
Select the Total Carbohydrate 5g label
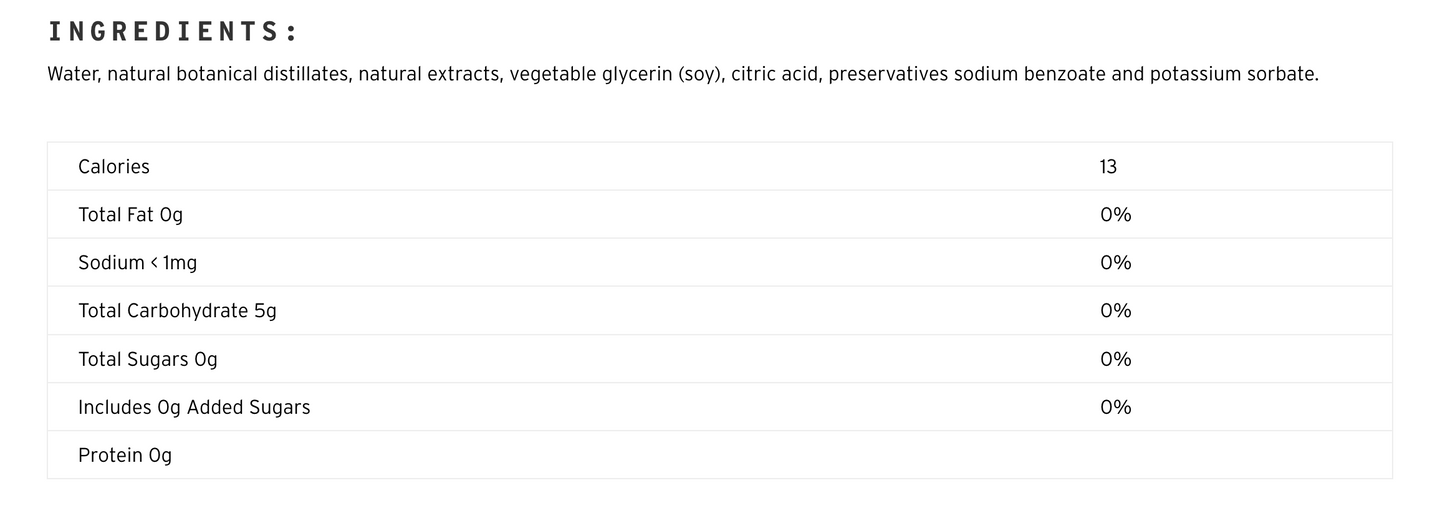[x=177, y=311]
